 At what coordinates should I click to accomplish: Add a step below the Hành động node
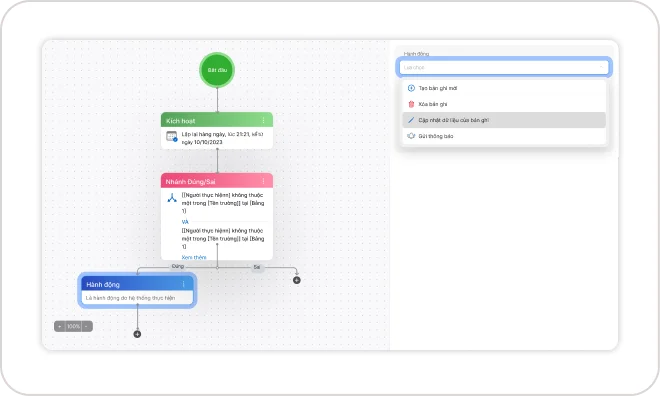coord(137,334)
